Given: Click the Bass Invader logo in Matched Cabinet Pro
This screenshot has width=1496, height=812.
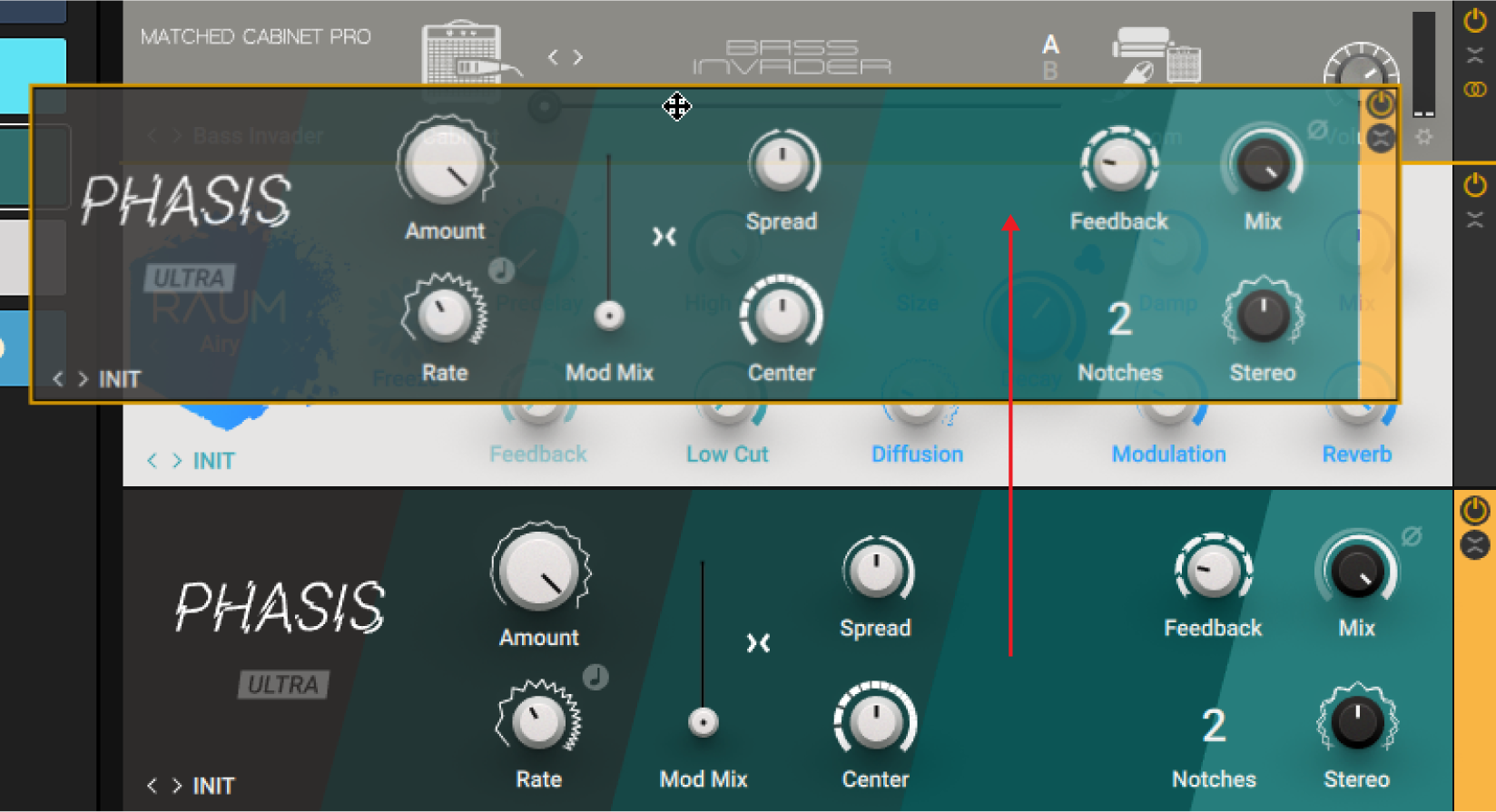Looking at the screenshot, I should click(792, 56).
